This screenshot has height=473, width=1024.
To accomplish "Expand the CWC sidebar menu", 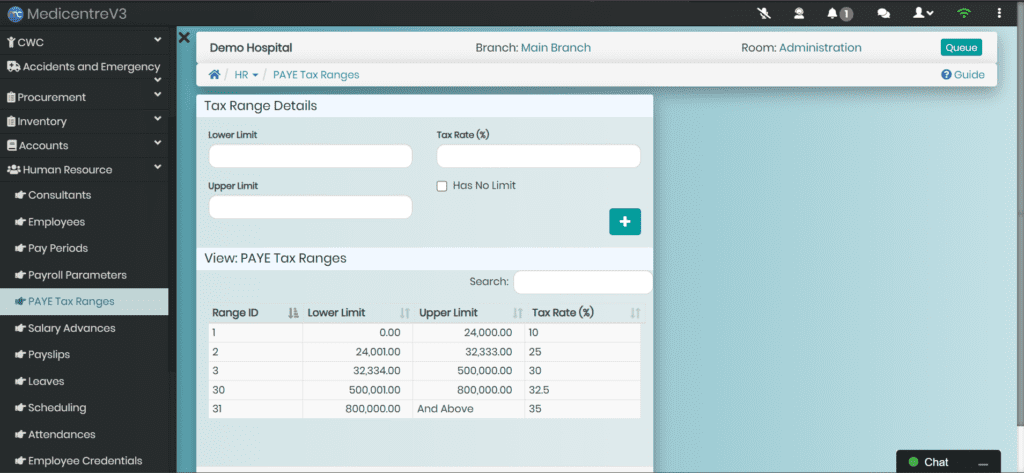I will (84, 42).
